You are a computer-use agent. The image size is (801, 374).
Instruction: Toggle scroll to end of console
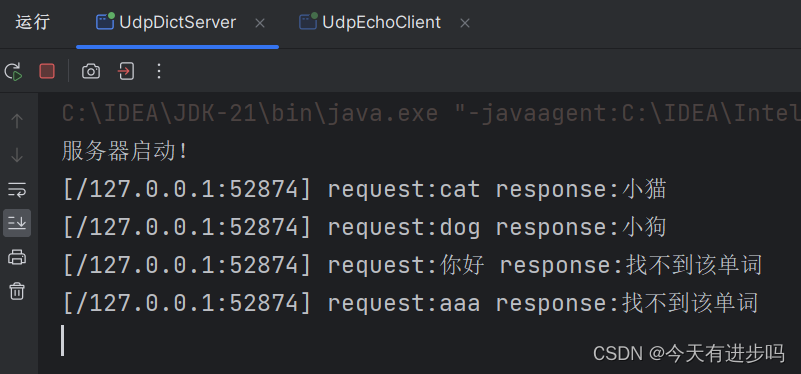pos(17,223)
